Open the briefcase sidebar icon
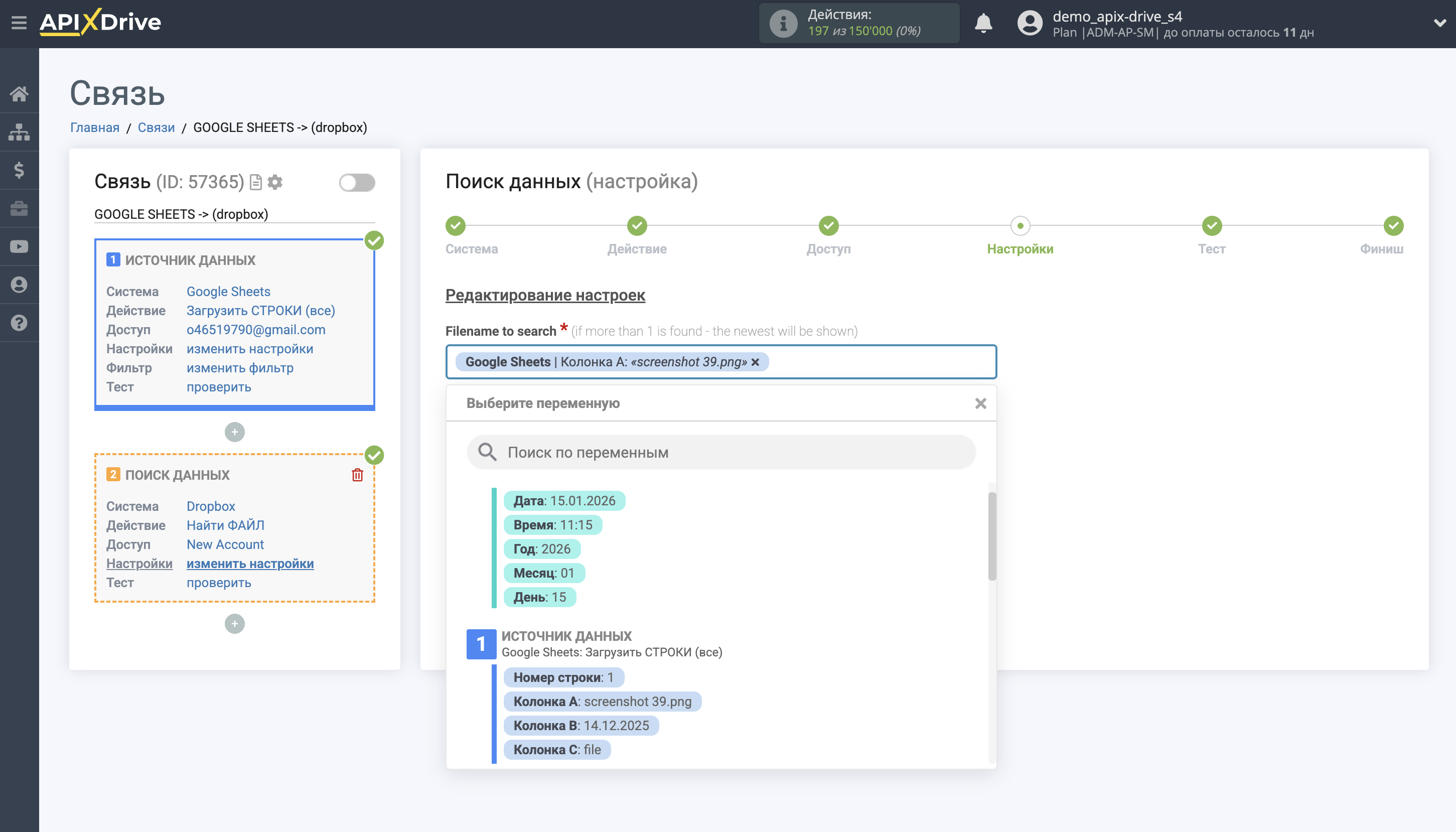The height and width of the screenshot is (832, 1456). (x=19, y=207)
